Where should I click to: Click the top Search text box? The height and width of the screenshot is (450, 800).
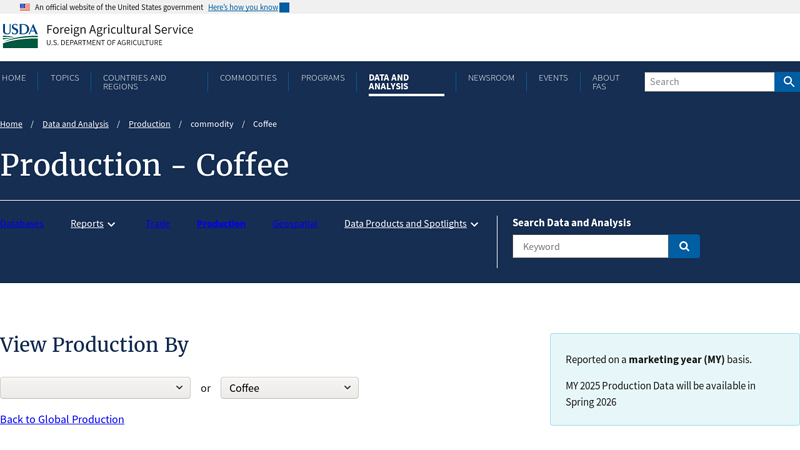click(x=709, y=82)
